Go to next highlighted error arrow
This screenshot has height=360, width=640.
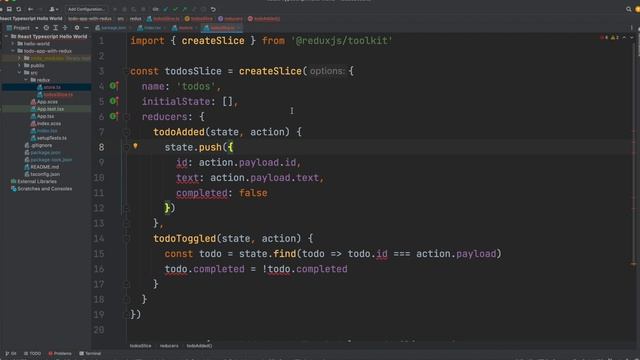[632, 38]
